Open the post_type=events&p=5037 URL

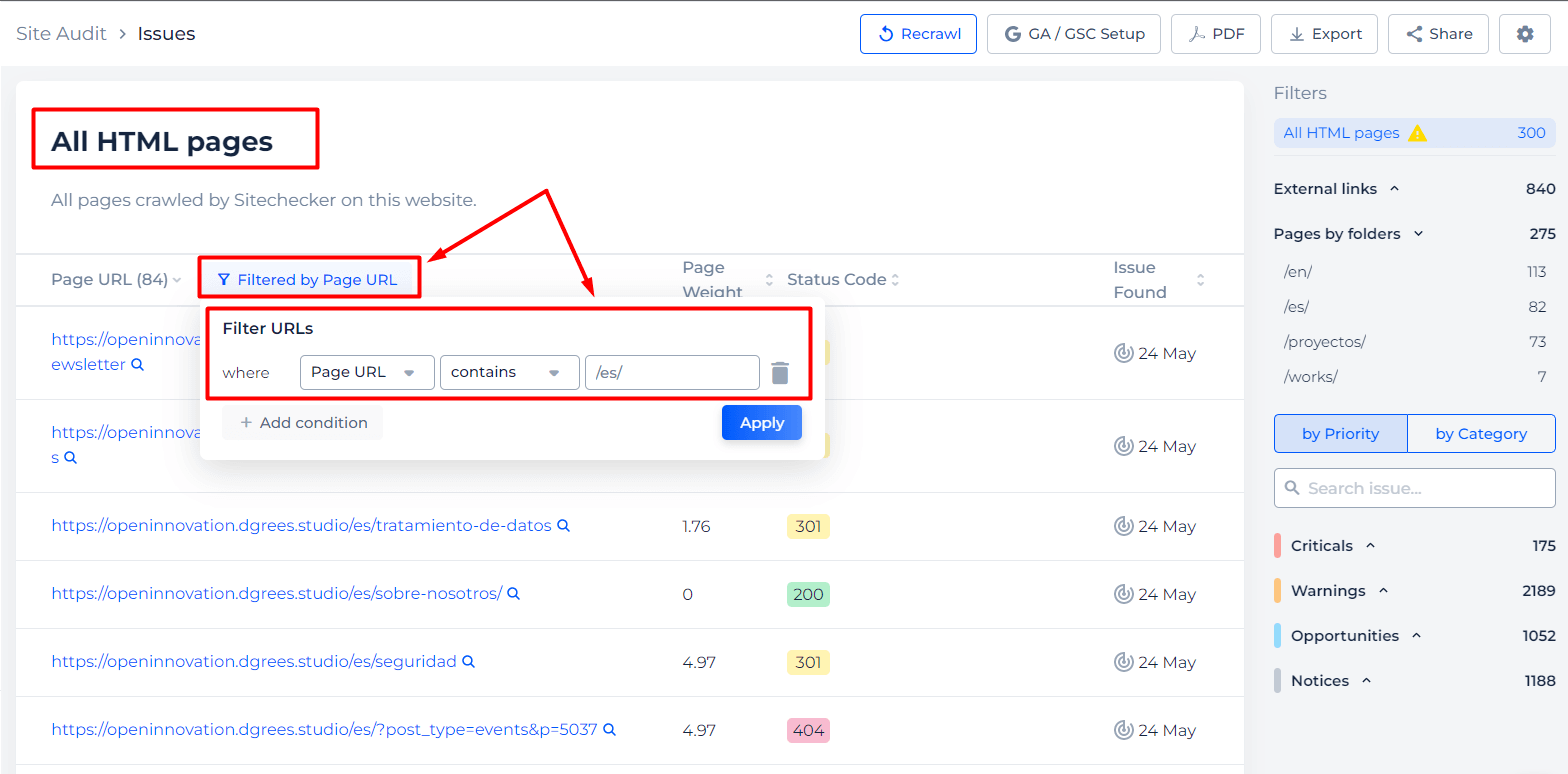coord(324,730)
